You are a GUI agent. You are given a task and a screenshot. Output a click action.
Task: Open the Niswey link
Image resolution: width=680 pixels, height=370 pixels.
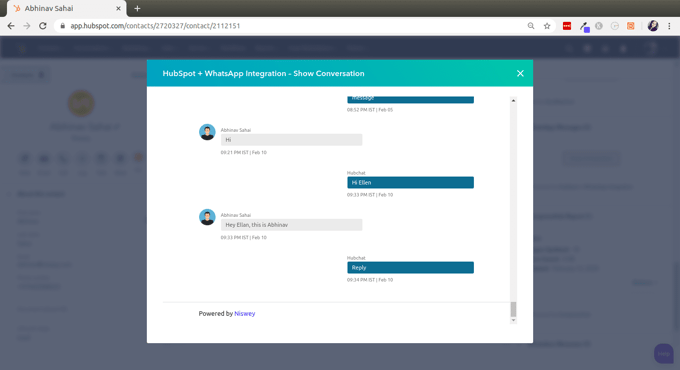[x=245, y=314]
